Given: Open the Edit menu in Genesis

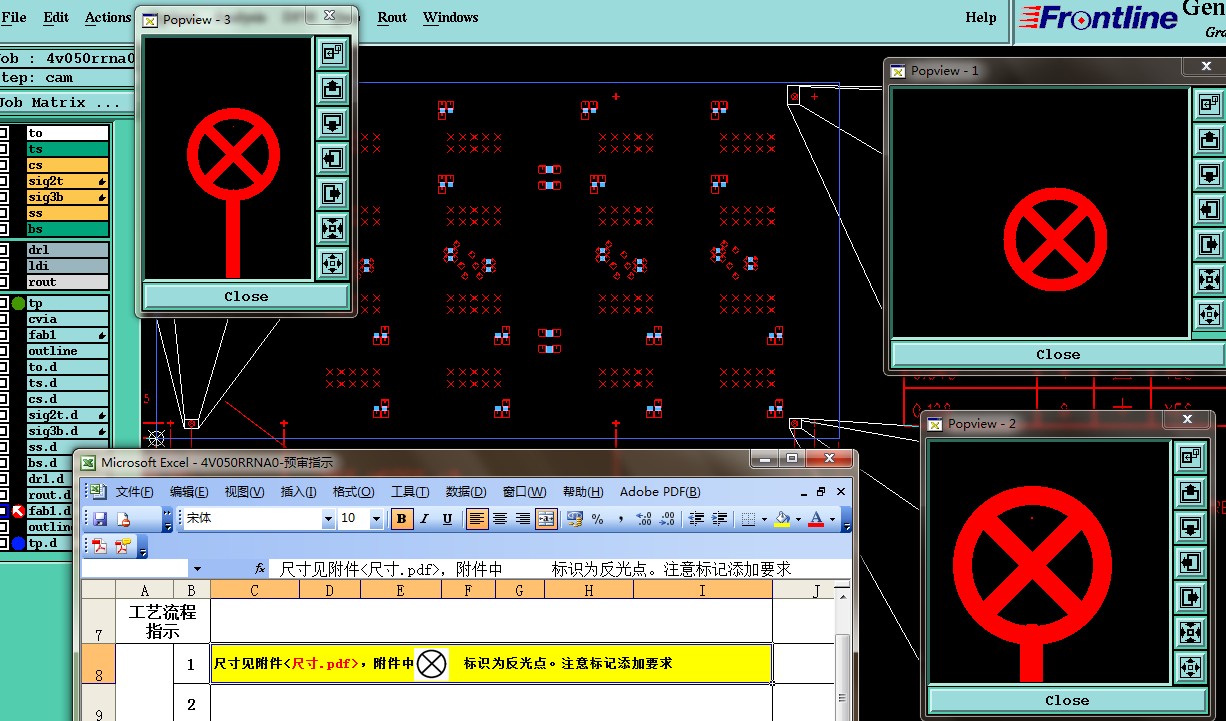Looking at the screenshot, I should click(x=57, y=17).
